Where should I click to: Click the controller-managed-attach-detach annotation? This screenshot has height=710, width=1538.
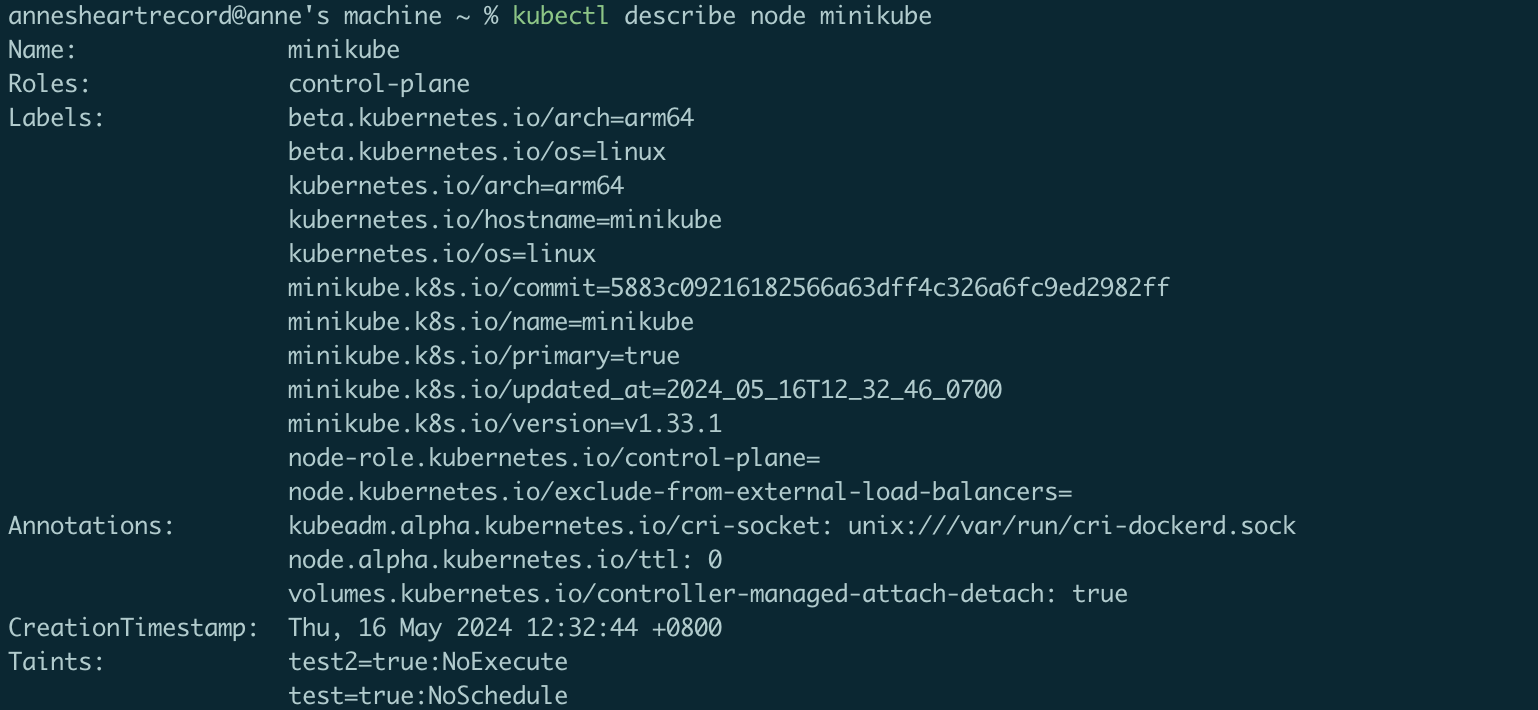tap(707, 594)
